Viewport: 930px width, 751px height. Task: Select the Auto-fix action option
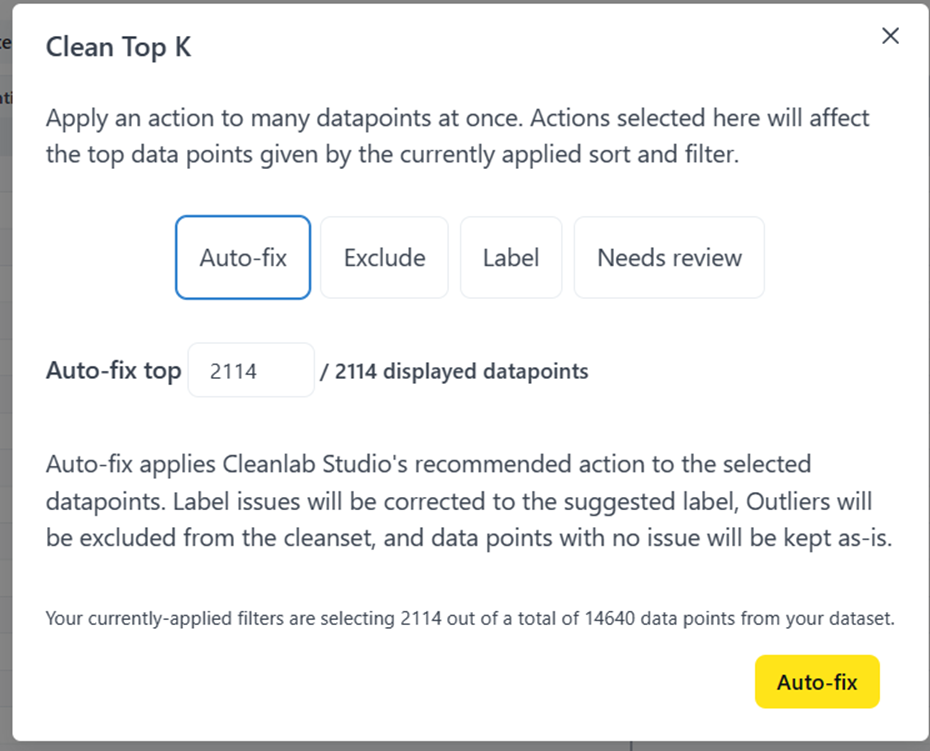[x=243, y=257]
